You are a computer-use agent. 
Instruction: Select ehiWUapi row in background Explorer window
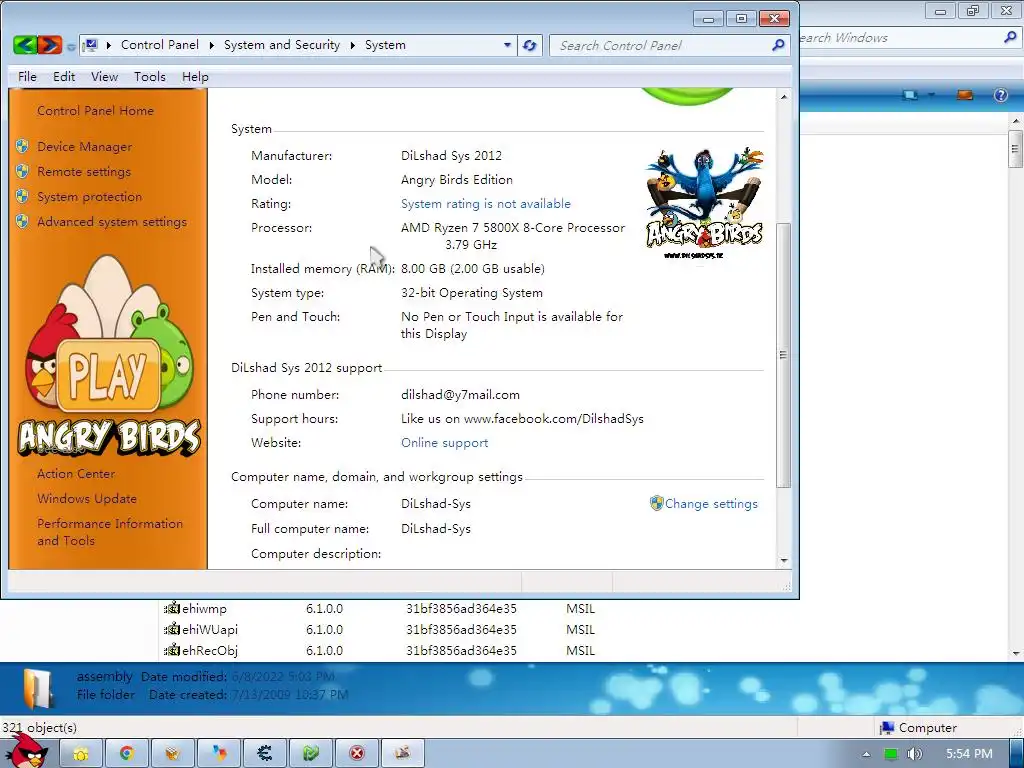(x=379, y=630)
